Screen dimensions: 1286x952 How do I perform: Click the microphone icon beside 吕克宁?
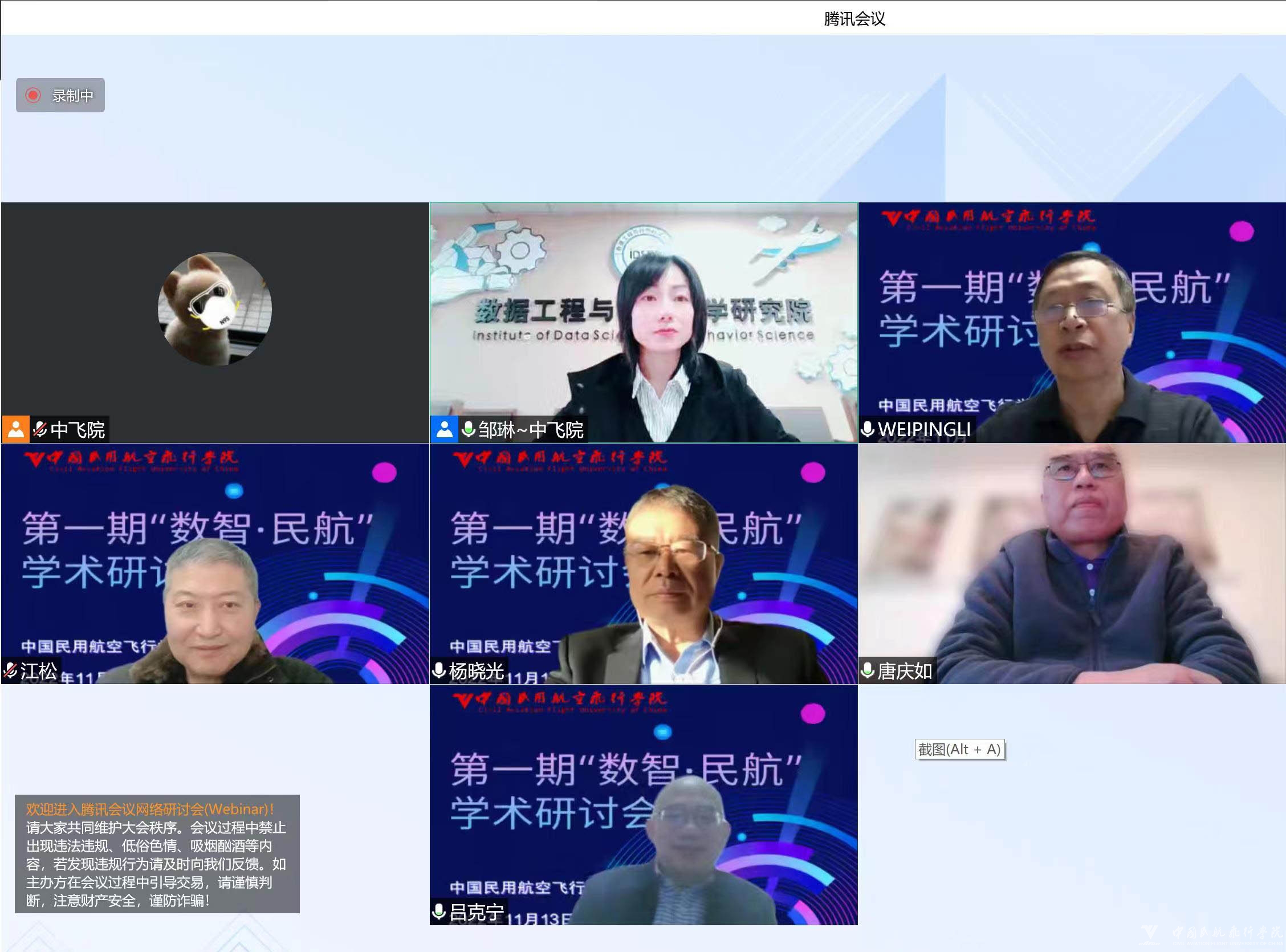(x=439, y=911)
